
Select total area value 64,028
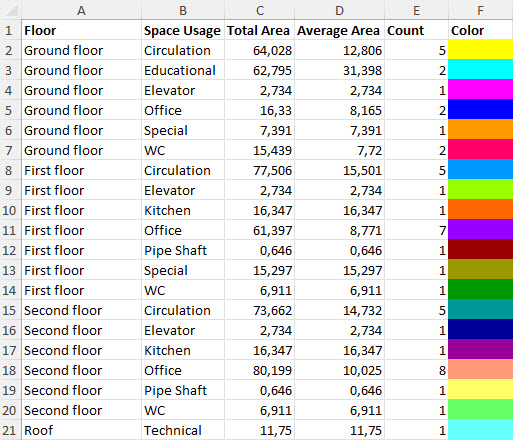(x=260, y=50)
